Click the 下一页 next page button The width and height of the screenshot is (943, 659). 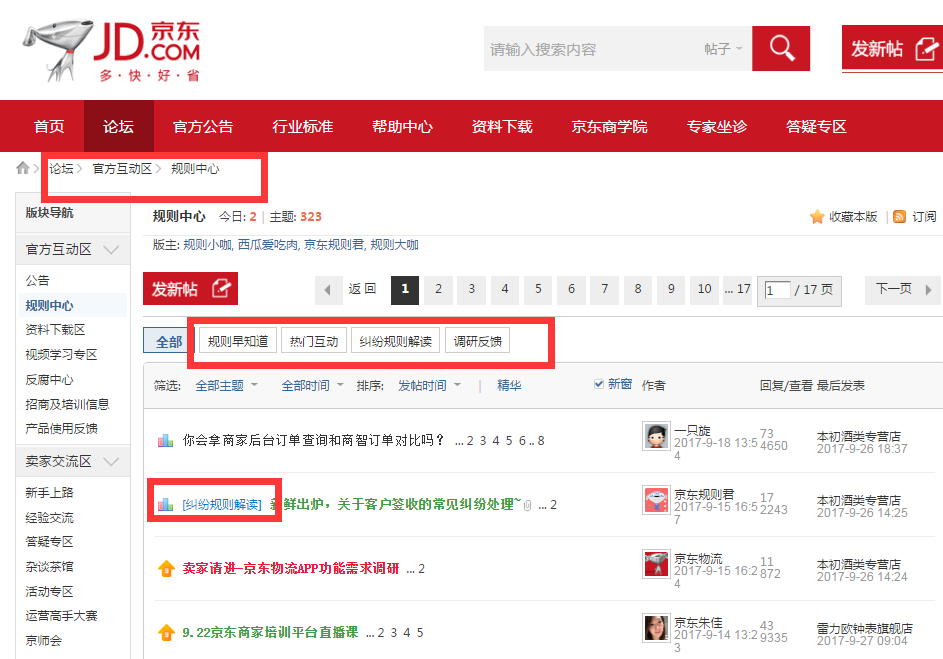[901, 289]
